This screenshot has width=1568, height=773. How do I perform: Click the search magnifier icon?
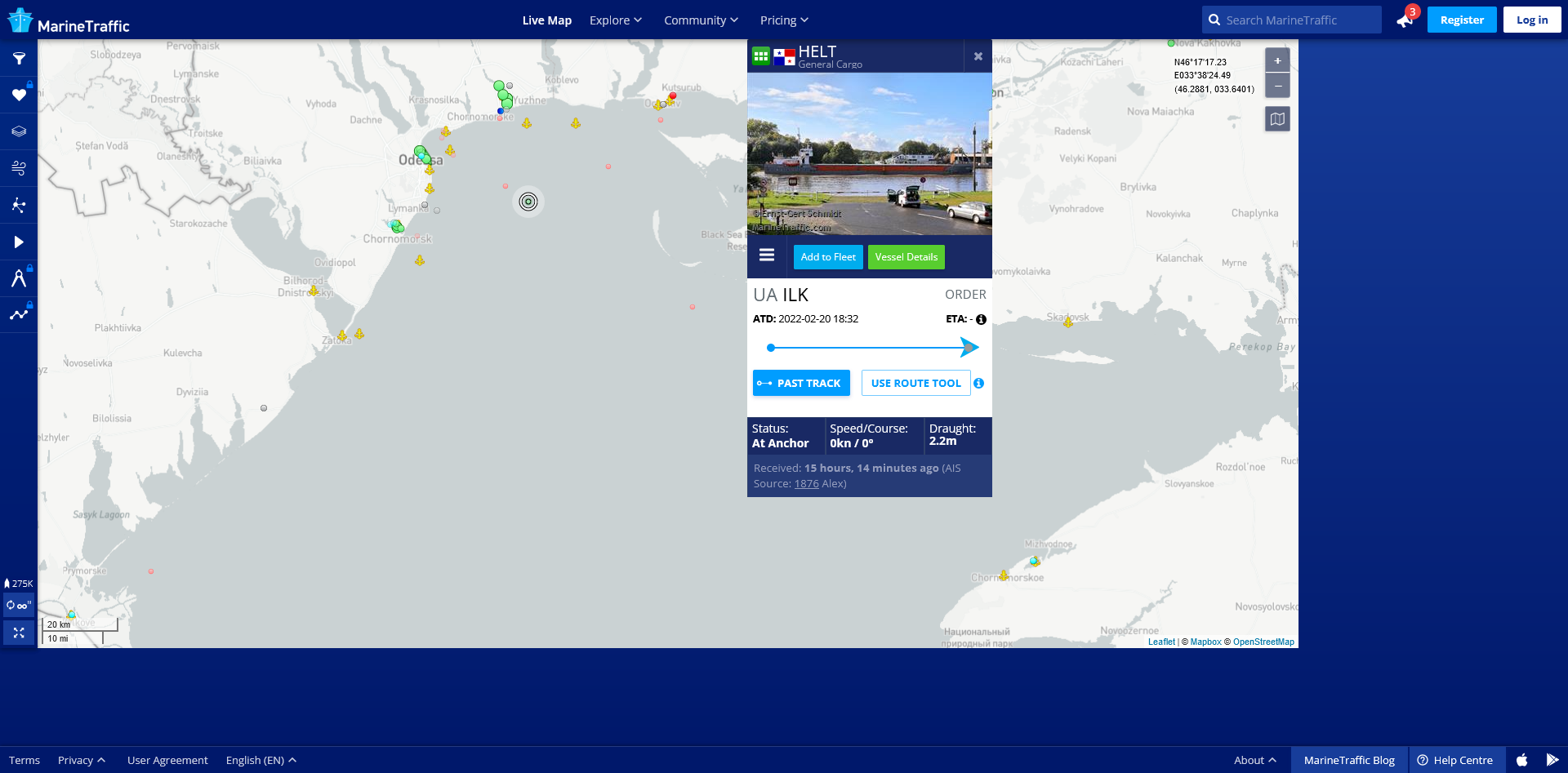point(1214,20)
